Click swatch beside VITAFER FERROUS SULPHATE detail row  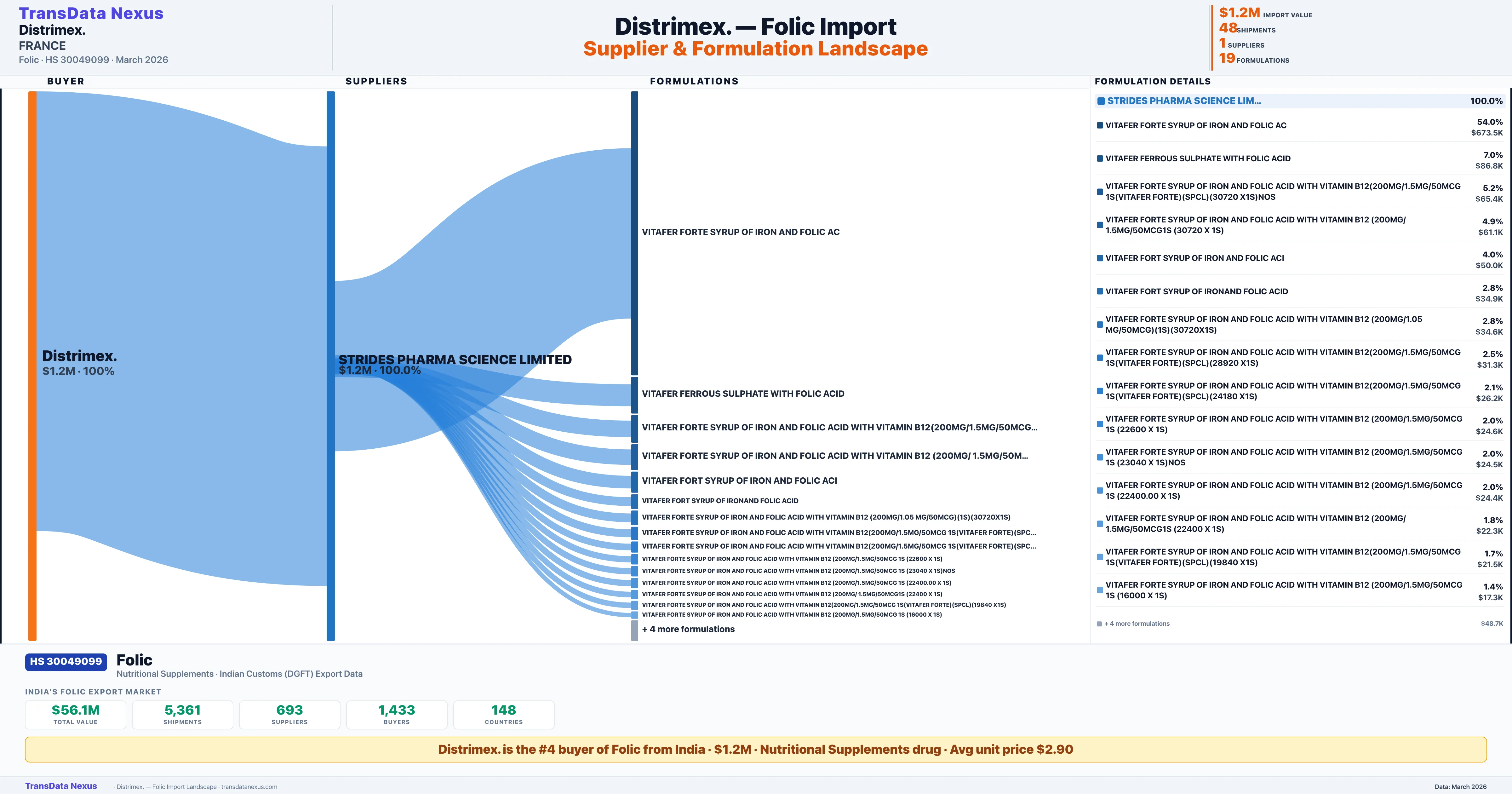[x=1100, y=158]
